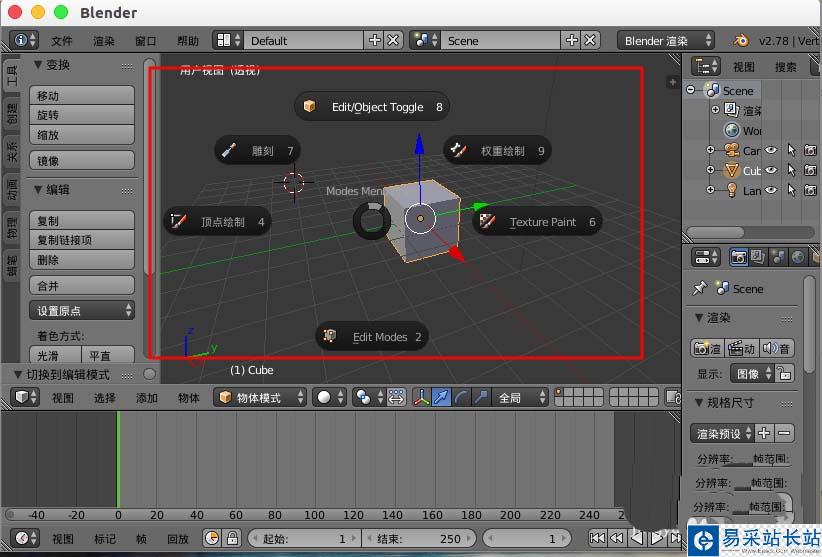
Task: Set shading to 平直
Action: [x=108, y=355]
